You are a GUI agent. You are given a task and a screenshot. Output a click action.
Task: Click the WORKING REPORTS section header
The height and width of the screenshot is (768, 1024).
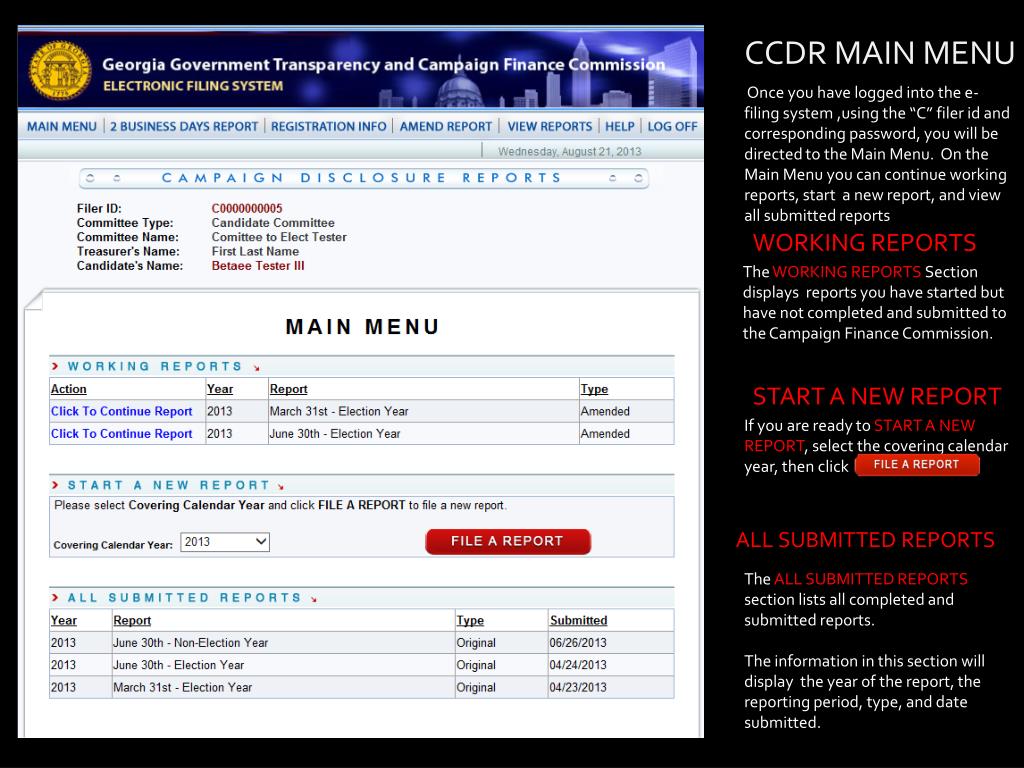[155, 367]
